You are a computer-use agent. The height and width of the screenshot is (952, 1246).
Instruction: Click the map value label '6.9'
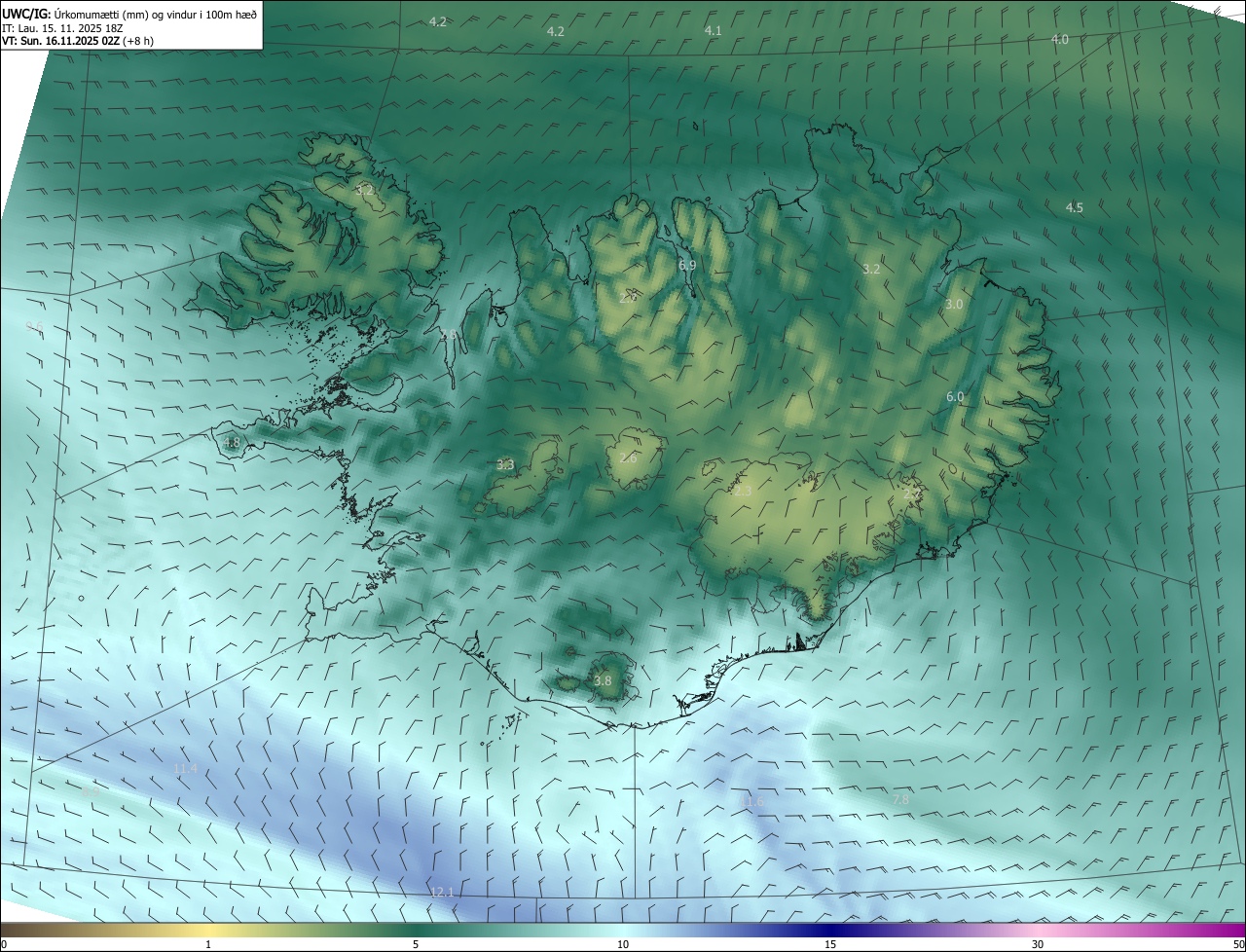(x=686, y=266)
